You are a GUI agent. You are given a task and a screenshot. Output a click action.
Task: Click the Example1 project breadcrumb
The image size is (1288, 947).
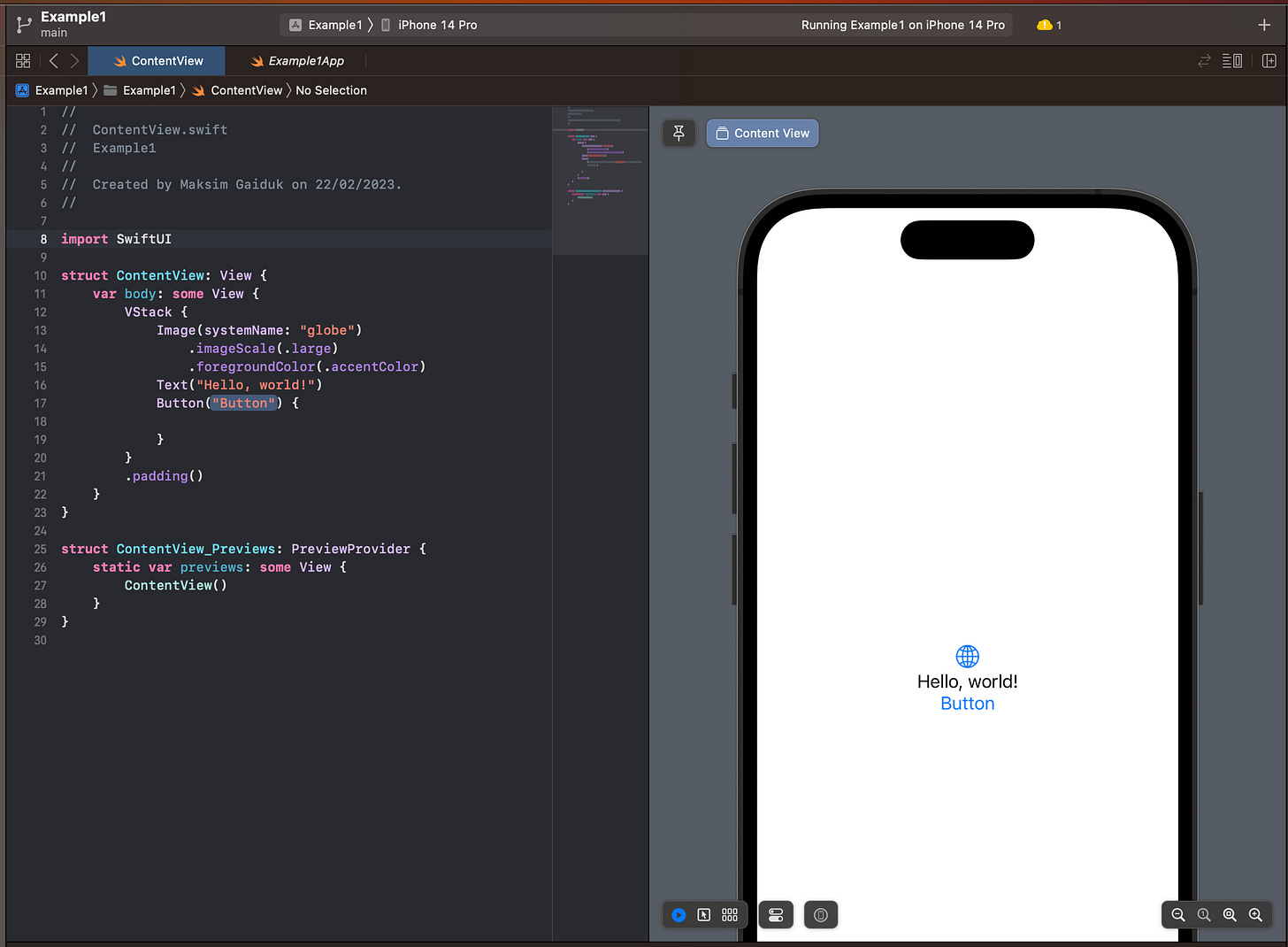(52, 90)
